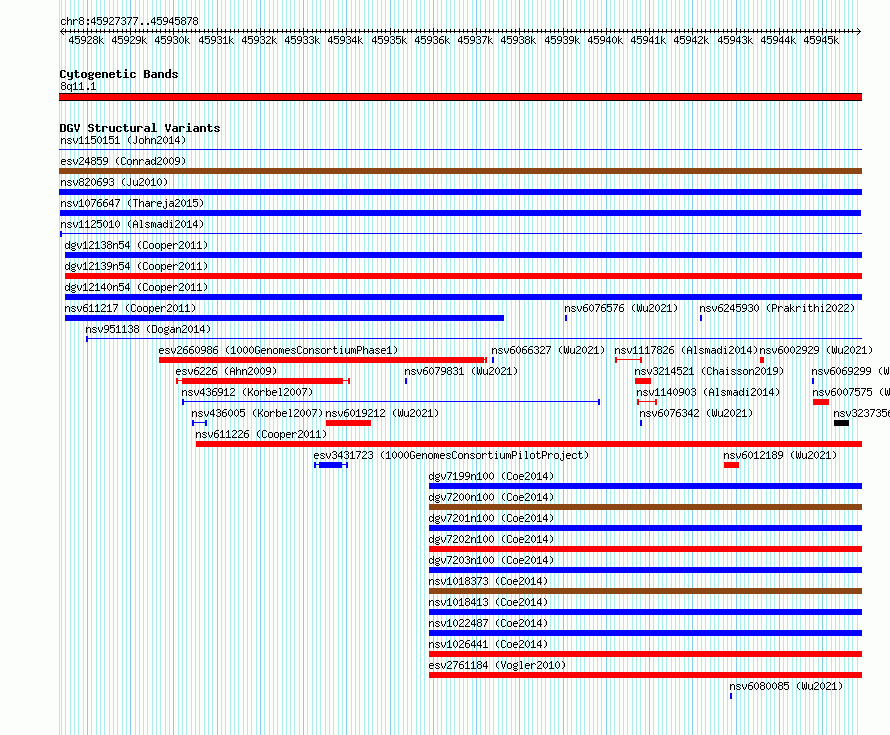890x735 pixels.
Task: Click the dgv12138n54 (Cooper2011) label
Action: coord(136,245)
